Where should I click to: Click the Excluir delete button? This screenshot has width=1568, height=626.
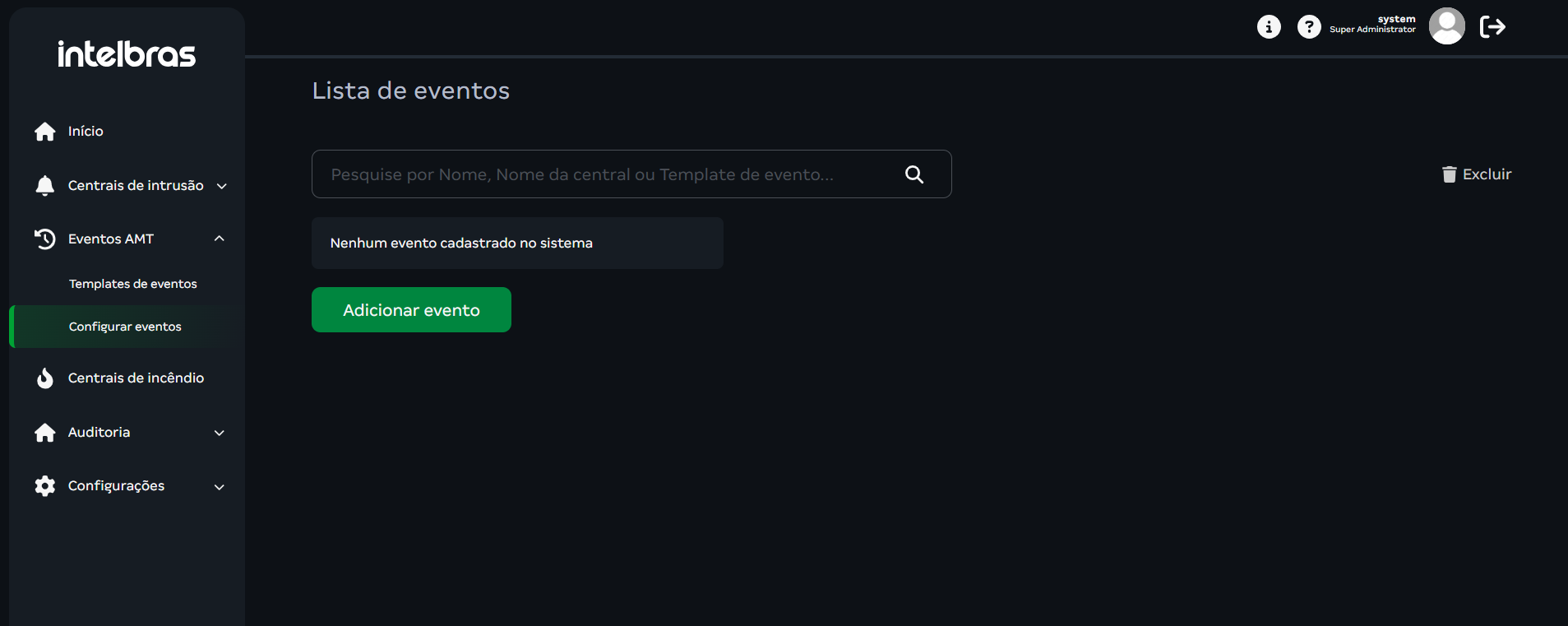pyautogui.click(x=1477, y=174)
